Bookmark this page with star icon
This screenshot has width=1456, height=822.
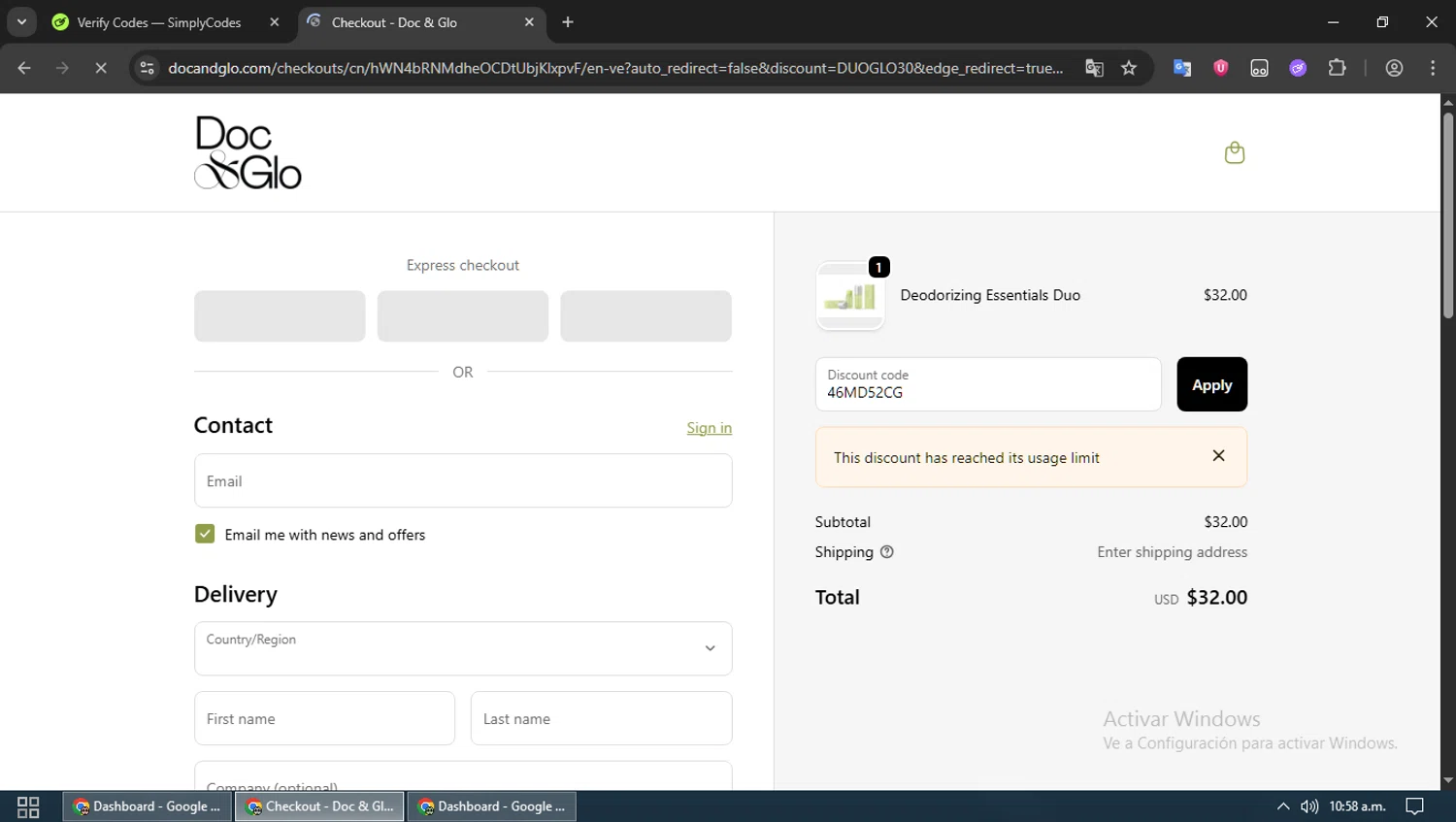point(1129,68)
